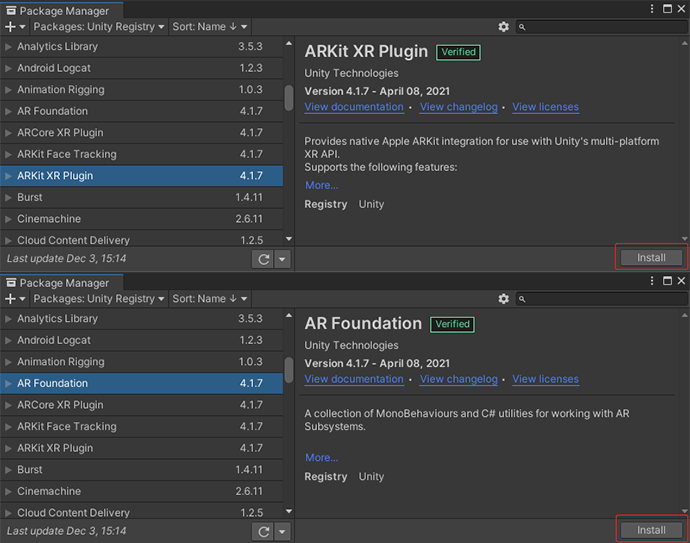
Task: Expand AR Foundation row in bottom window
Action: pos(8,383)
